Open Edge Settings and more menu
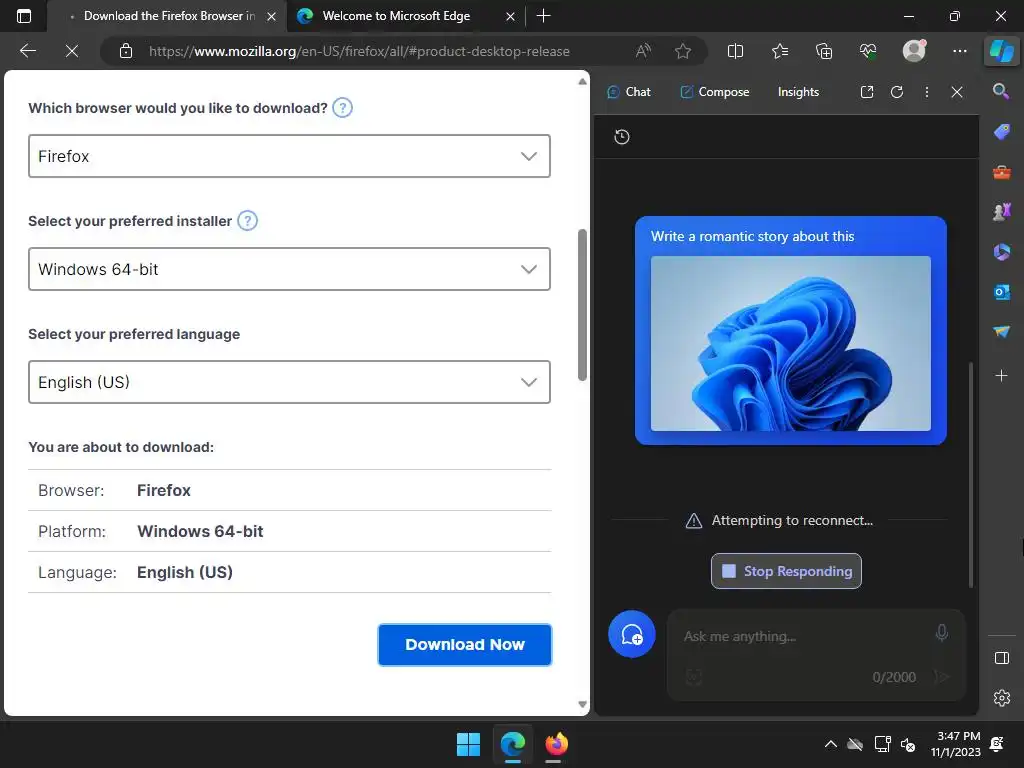1024x768 pixels. click(960, 51)
